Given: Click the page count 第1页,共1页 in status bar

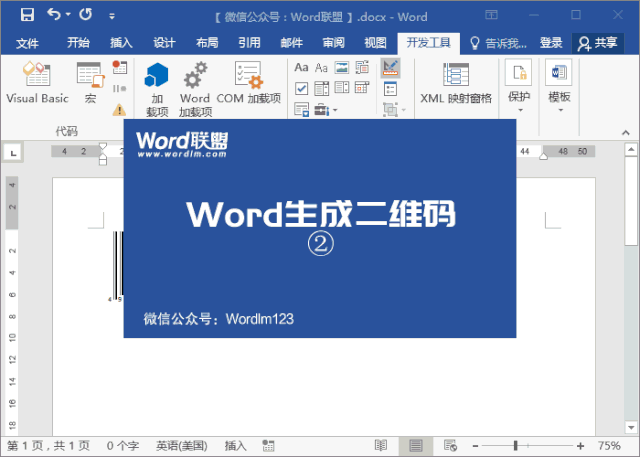Looking at the screenshot, I should coord(48,446).
